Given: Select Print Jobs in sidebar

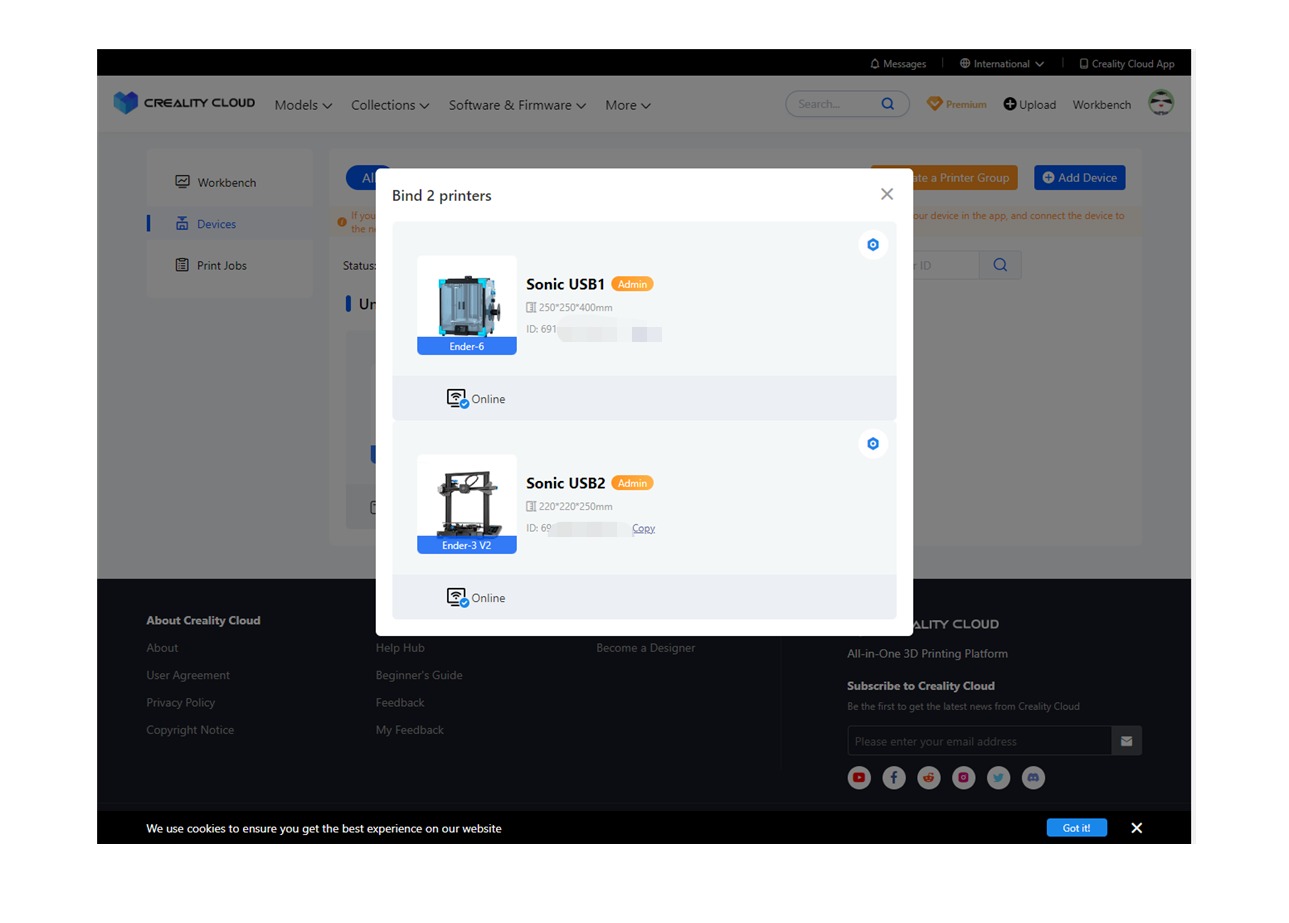Looking at the screenshot, I should pos(221,266).
